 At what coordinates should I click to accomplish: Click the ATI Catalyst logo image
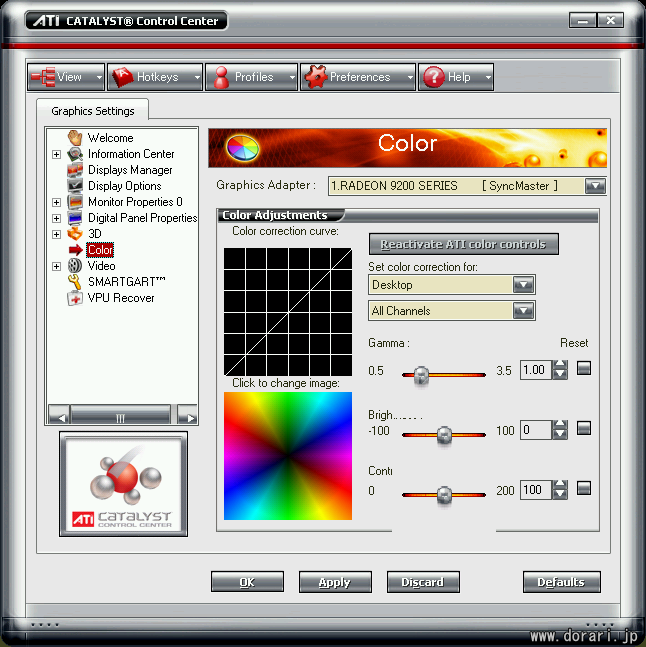point(123,484)
